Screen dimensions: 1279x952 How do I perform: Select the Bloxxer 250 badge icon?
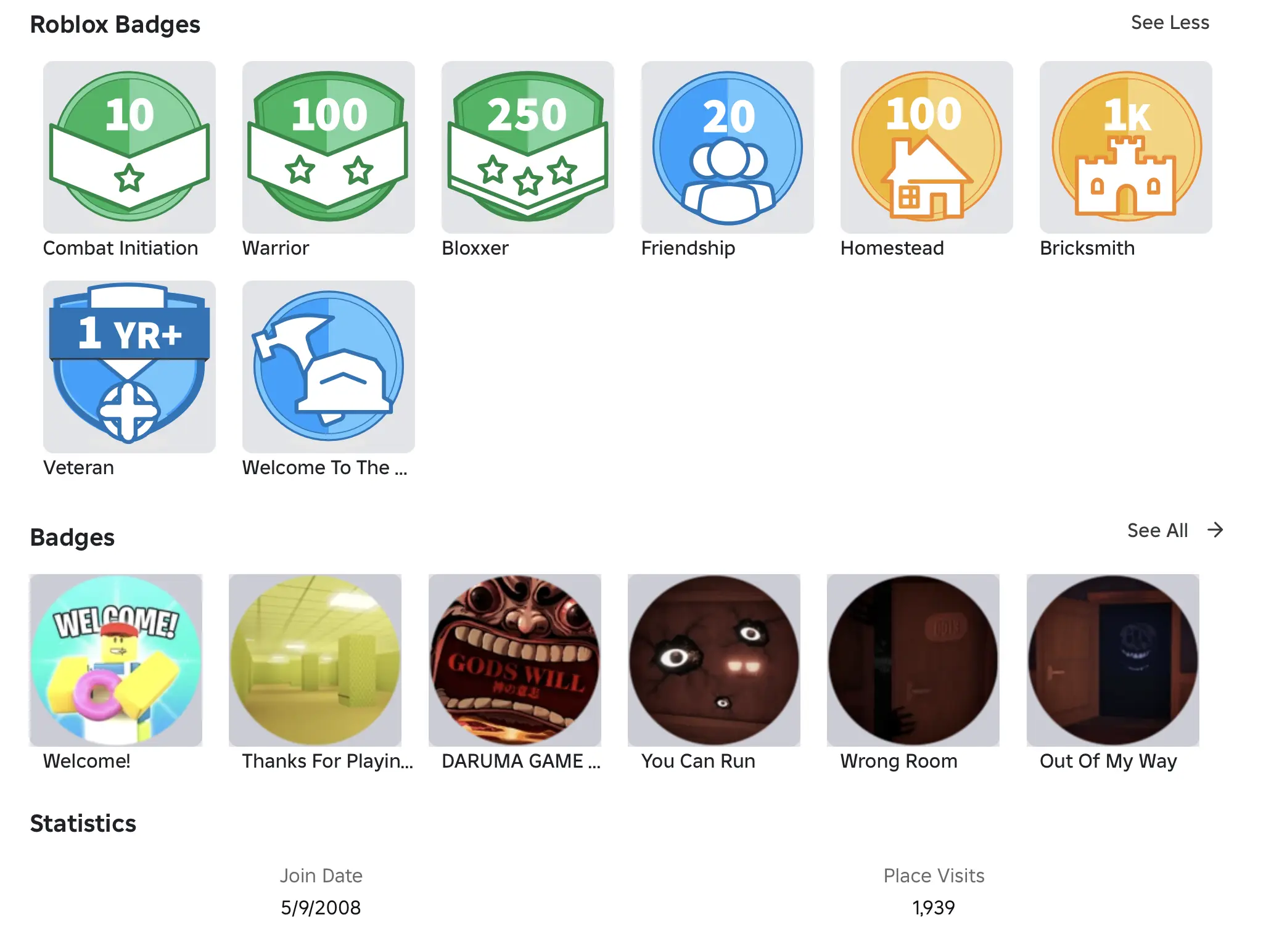tap(528, 147)
